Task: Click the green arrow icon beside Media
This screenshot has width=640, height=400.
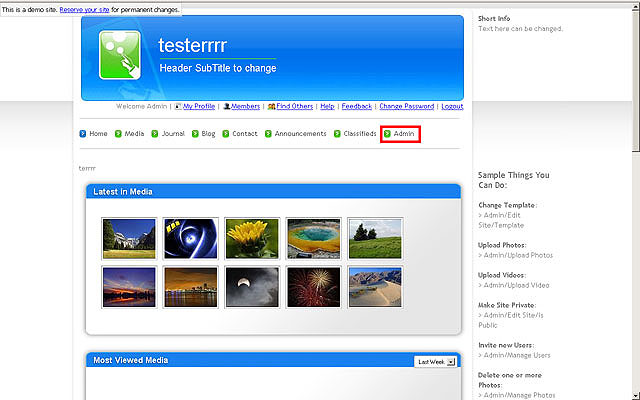Action: pos(118,133)
